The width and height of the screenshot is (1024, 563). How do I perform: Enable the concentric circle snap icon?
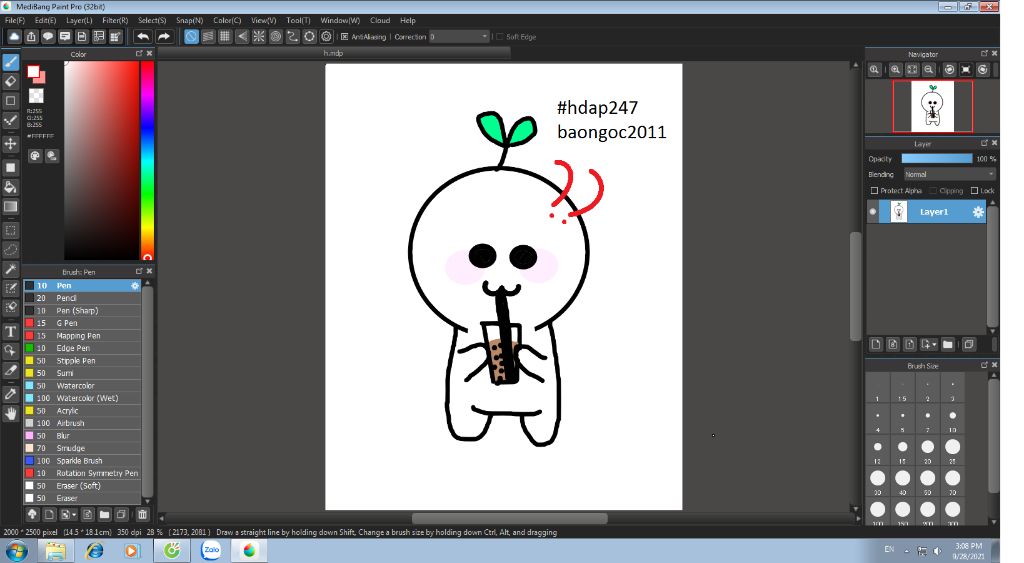coord(276,37)
